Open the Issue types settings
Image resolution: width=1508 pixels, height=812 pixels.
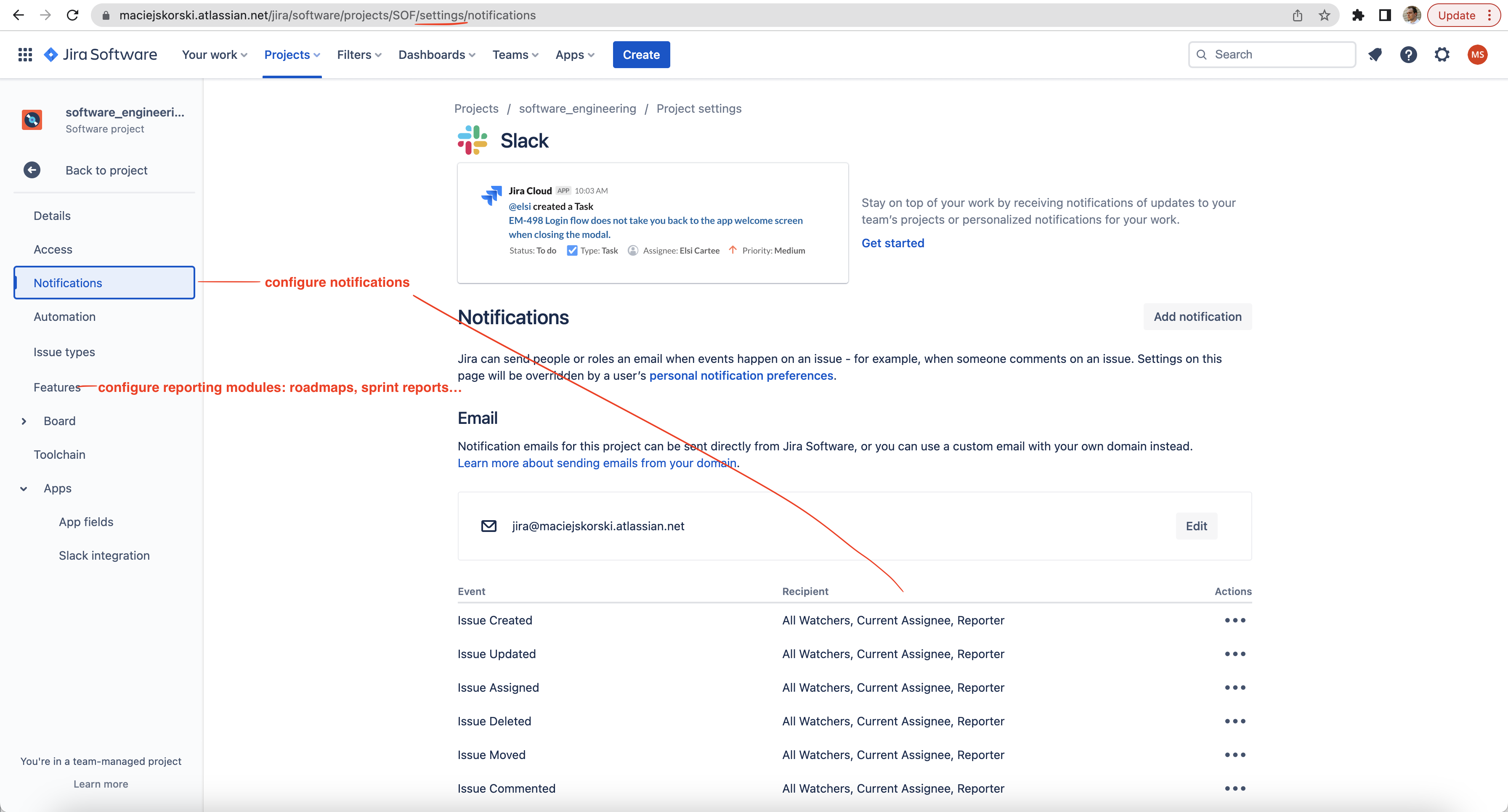[x=104, y=352]
